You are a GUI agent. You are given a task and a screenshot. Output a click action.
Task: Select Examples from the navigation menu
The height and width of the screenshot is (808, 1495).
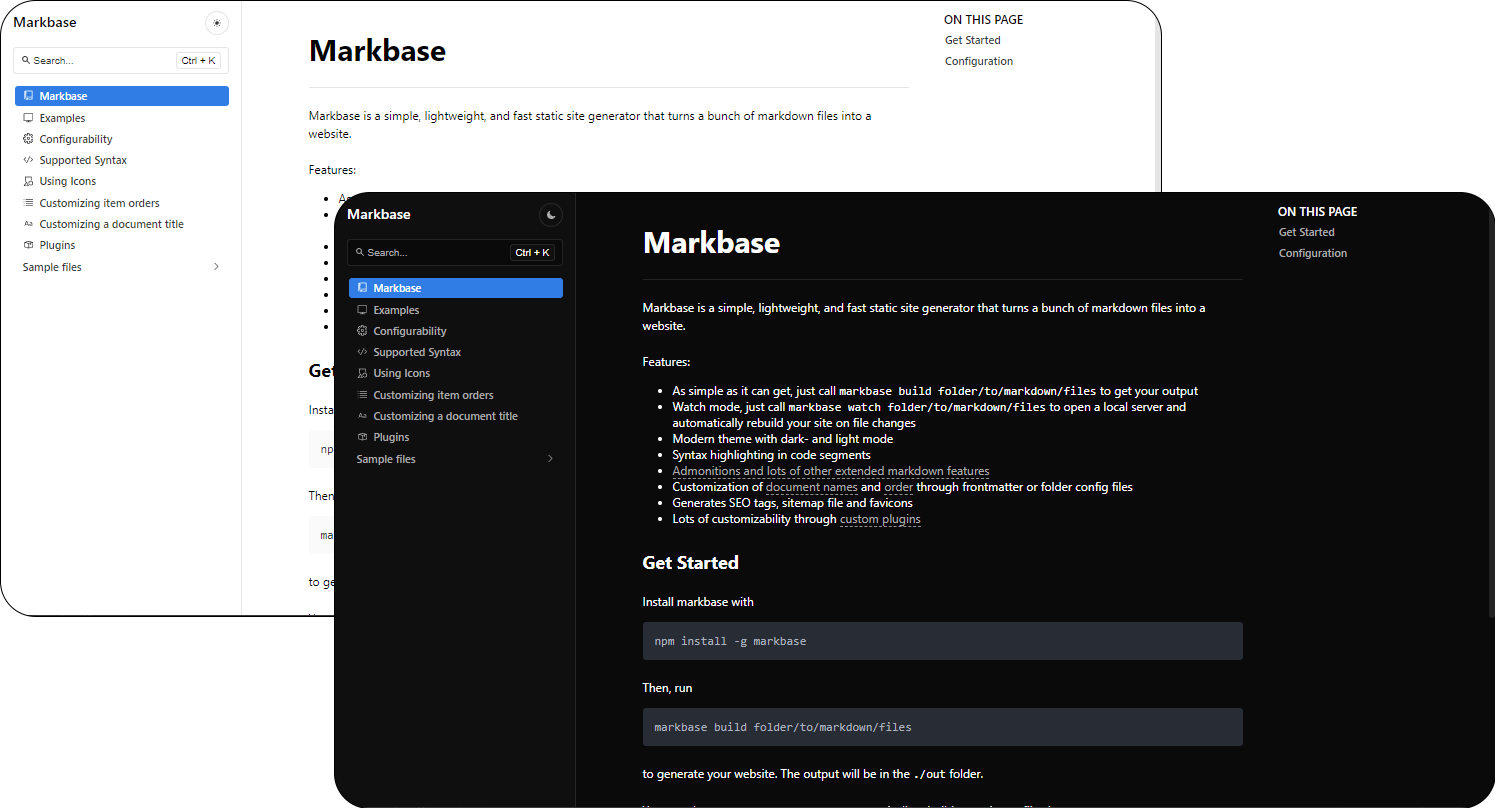pyautogui.click(x=396, y=309)
